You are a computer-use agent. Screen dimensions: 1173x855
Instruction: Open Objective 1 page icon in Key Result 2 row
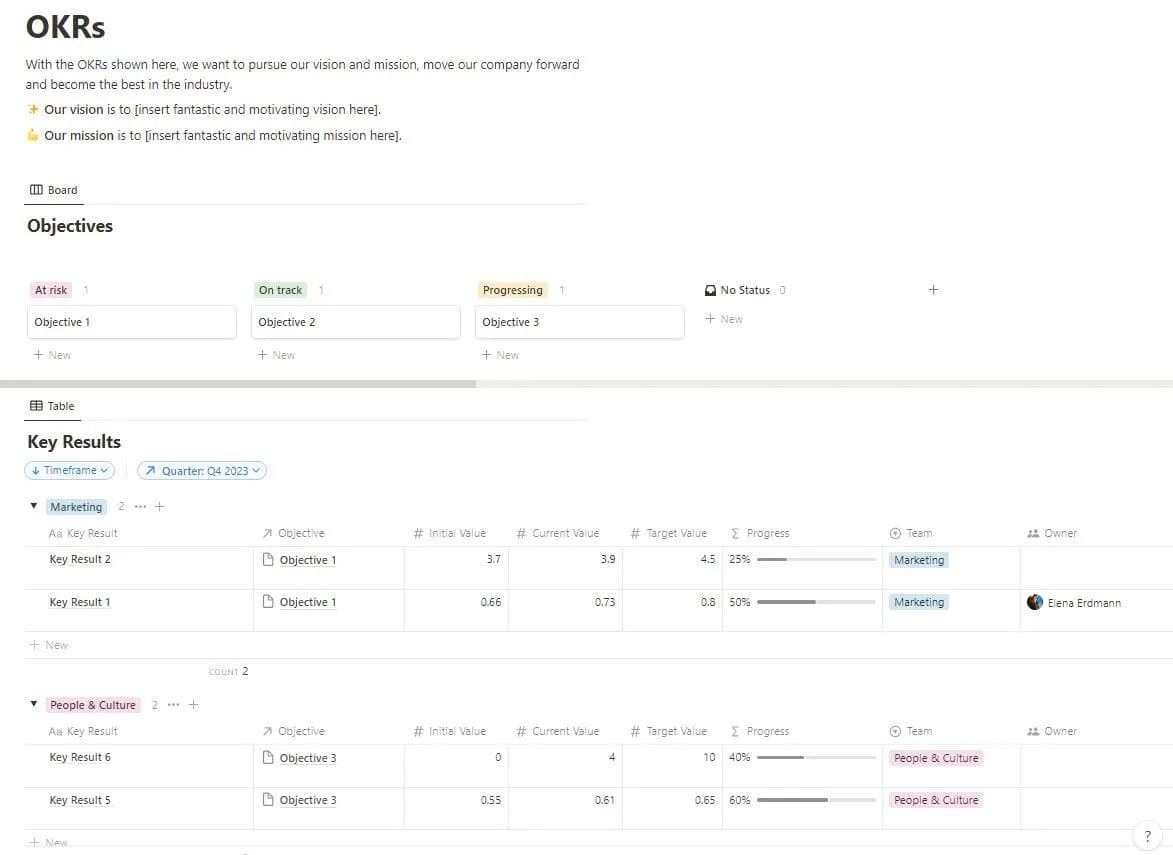click(268, 560)
